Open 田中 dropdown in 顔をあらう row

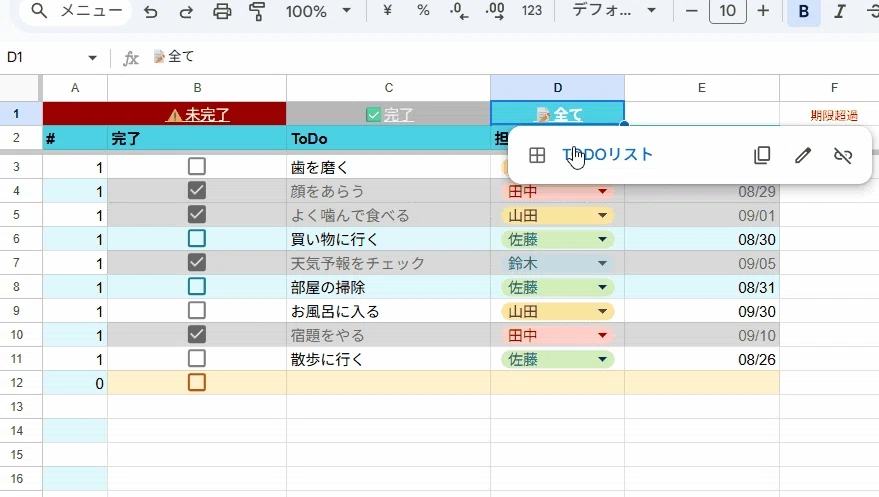[x=603, y=192]
